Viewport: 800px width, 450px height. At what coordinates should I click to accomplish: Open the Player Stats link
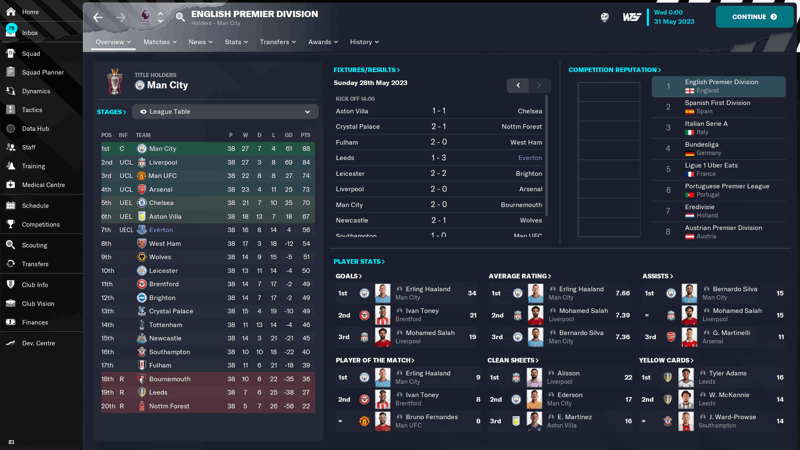pyautogui.click(x=359, y=261)
